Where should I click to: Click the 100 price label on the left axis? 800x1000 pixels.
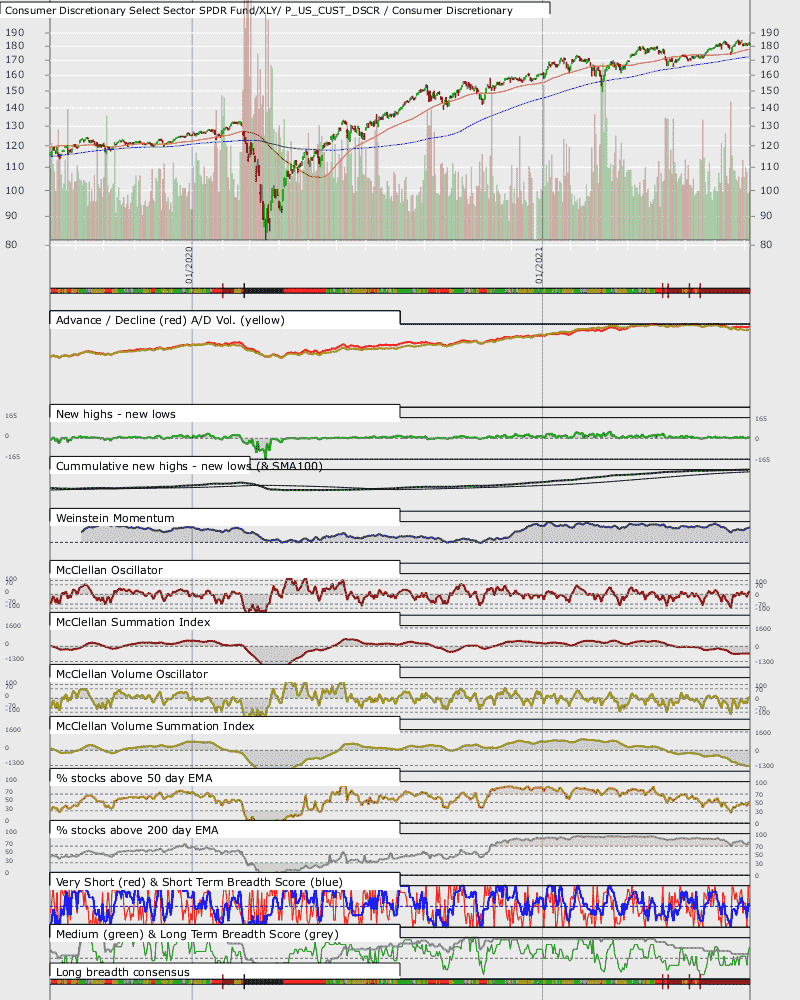pos(15,190)
